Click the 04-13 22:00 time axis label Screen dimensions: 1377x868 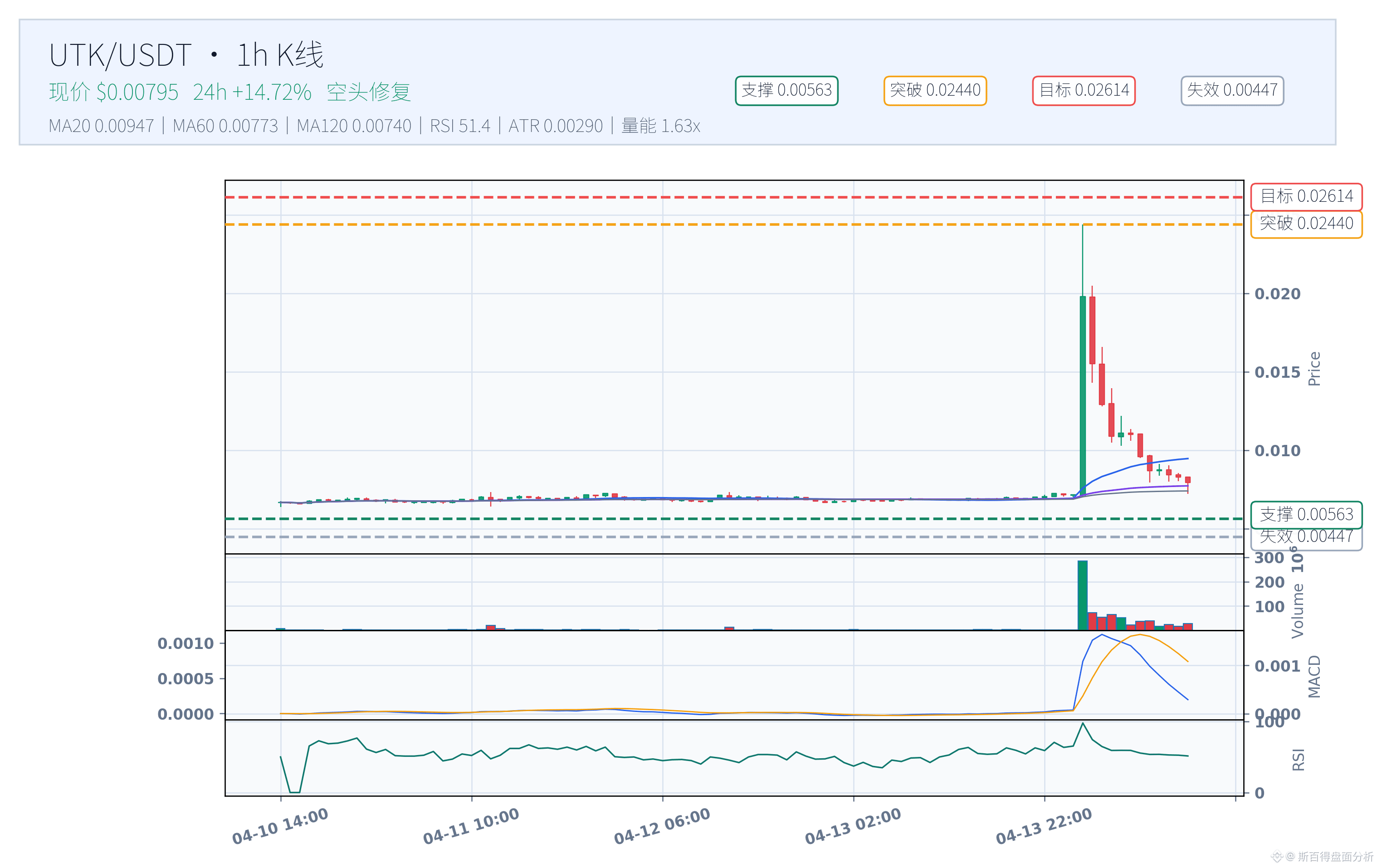[x=1044, y=826]
